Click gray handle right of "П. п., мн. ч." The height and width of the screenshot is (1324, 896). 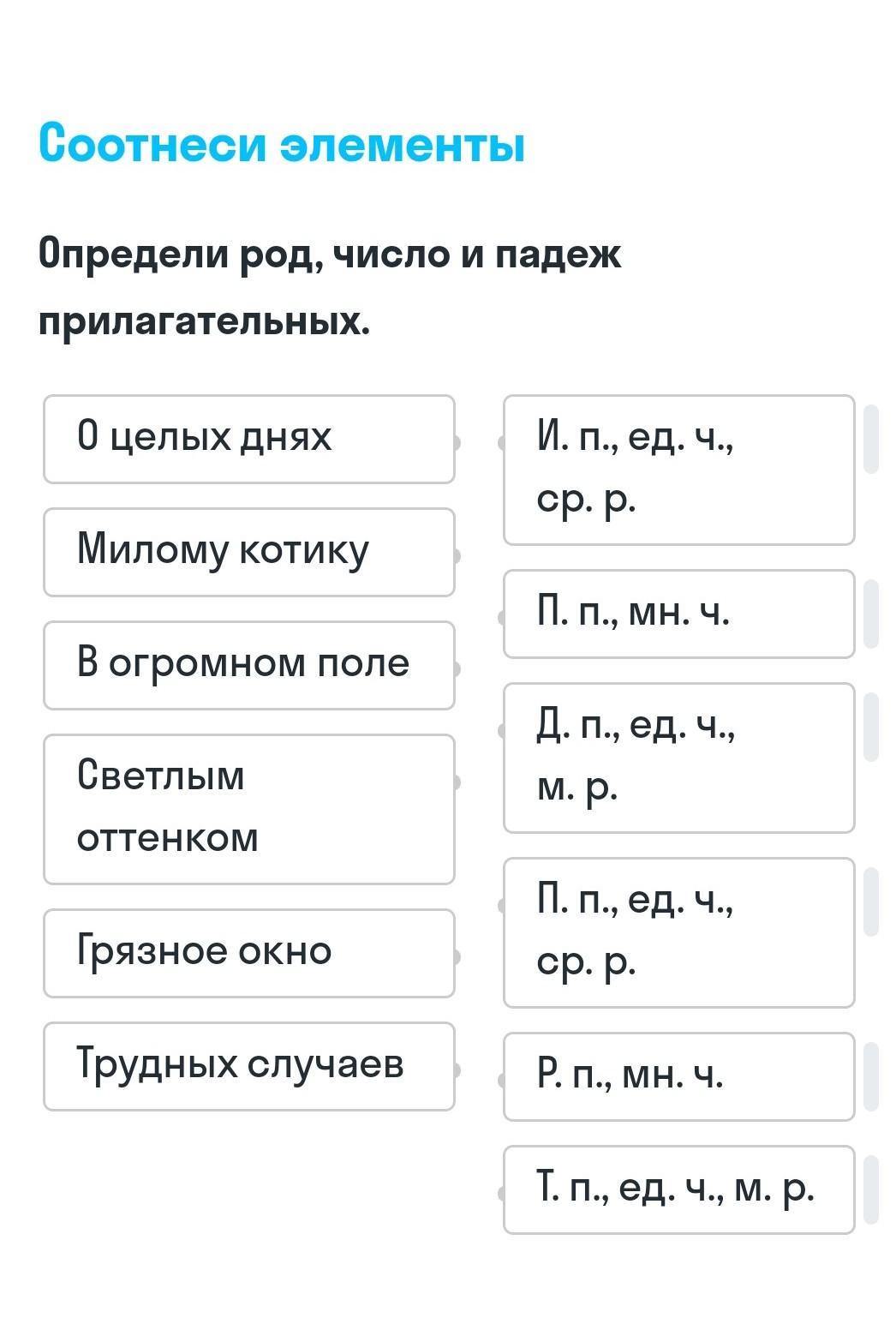pyautogui.click(x=871, y=614)
